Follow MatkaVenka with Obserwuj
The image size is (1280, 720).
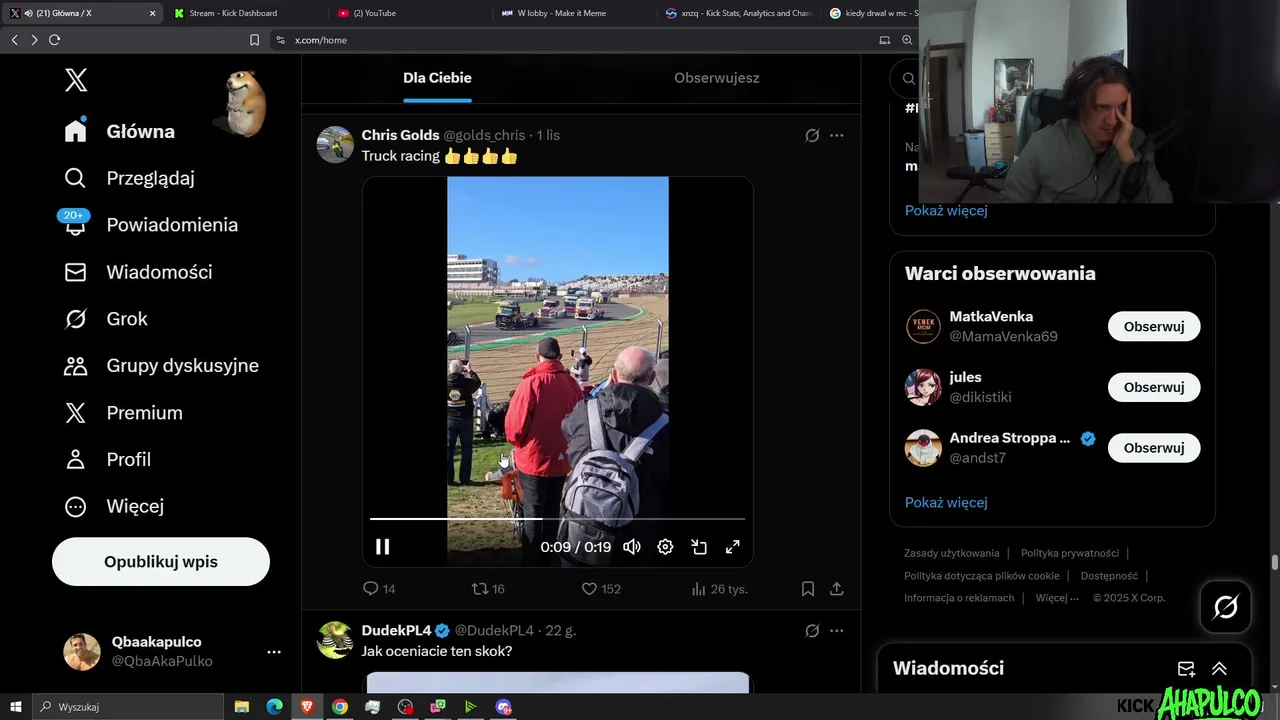pos(1154,327)
